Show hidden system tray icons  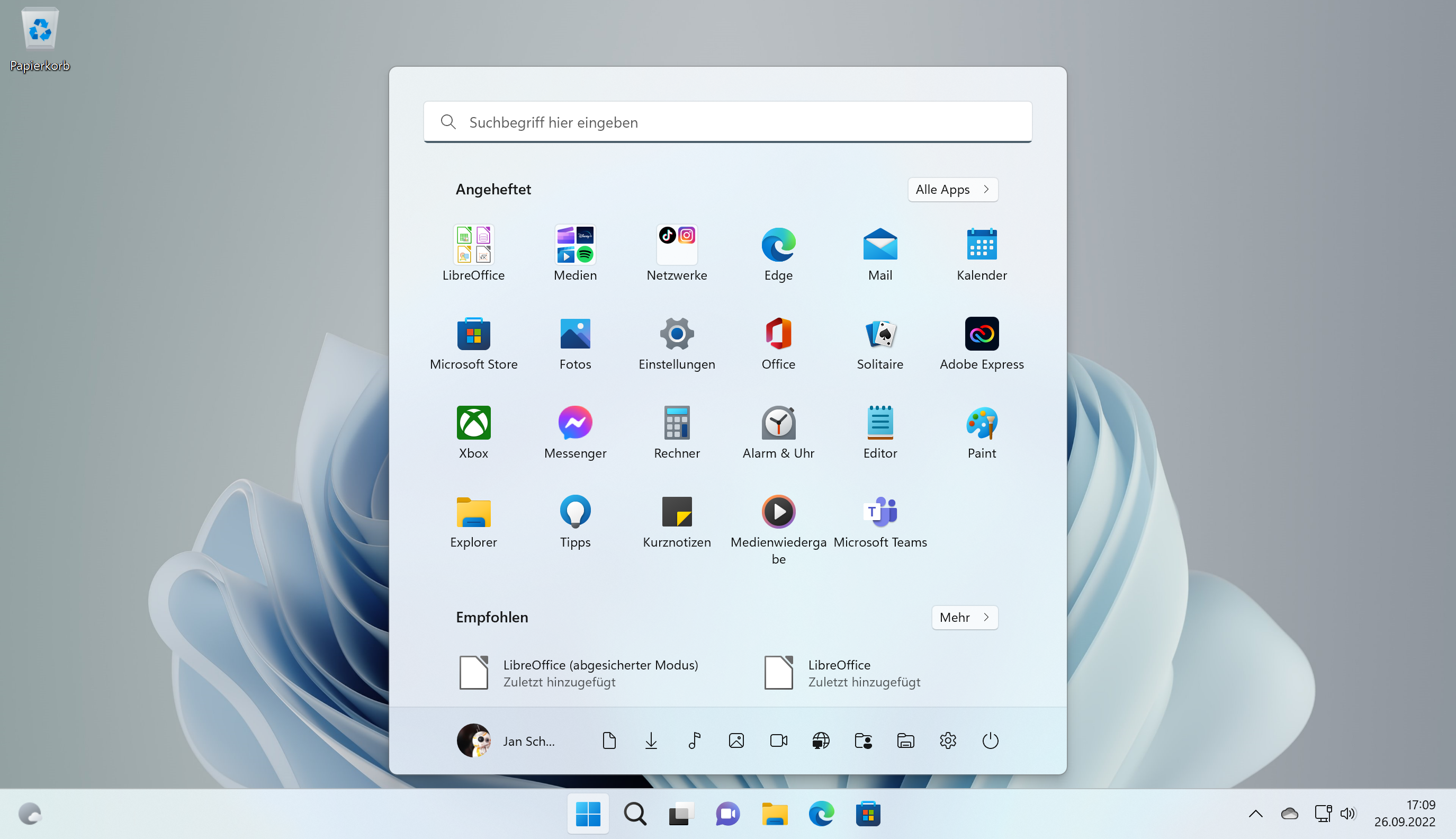[1255, 814]
